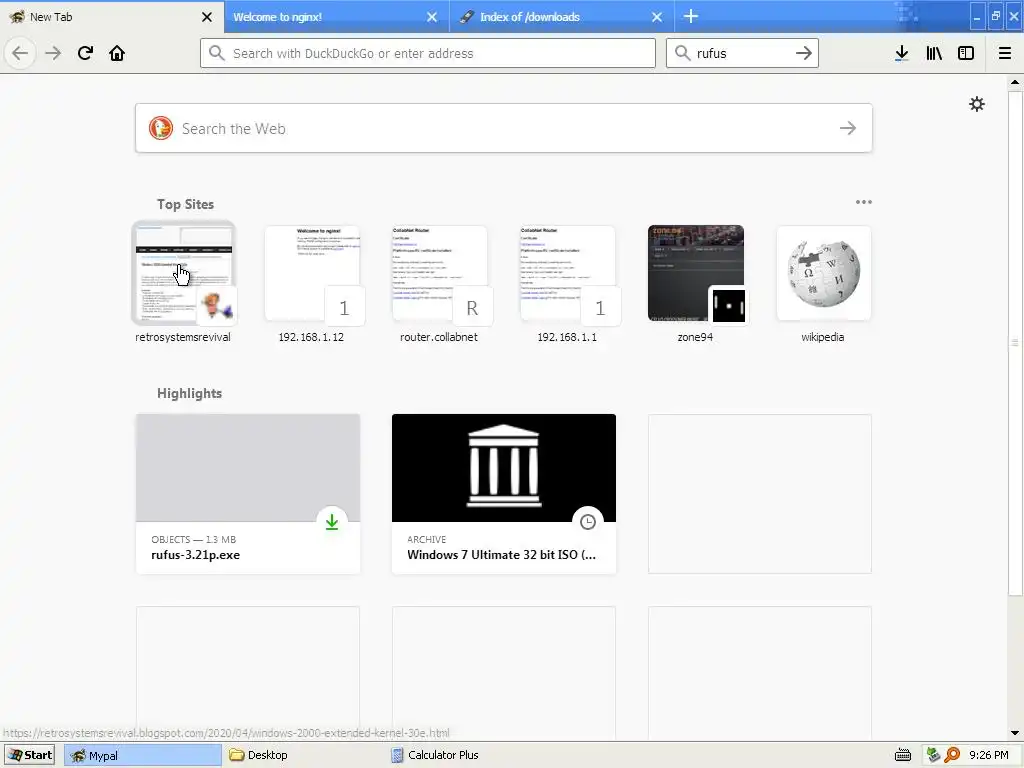Image resolution: width=1024 pixels, height=768 pixels.
Task: Open the 192.168.1.12 top site
Action: pos(312,282)
